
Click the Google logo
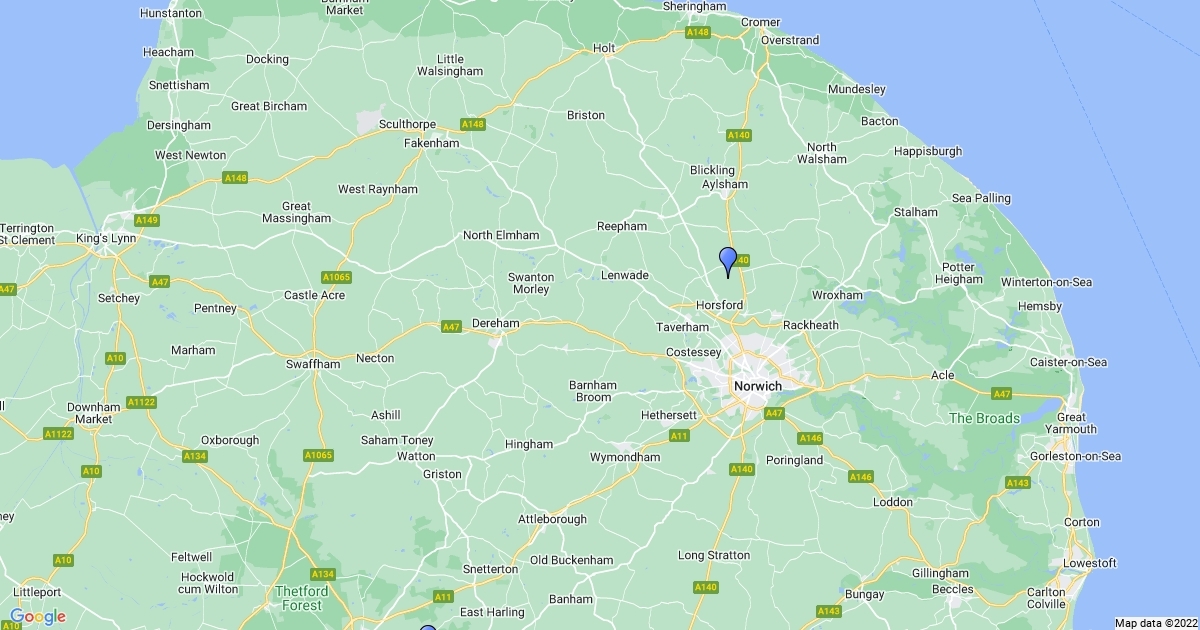(38, 616)
